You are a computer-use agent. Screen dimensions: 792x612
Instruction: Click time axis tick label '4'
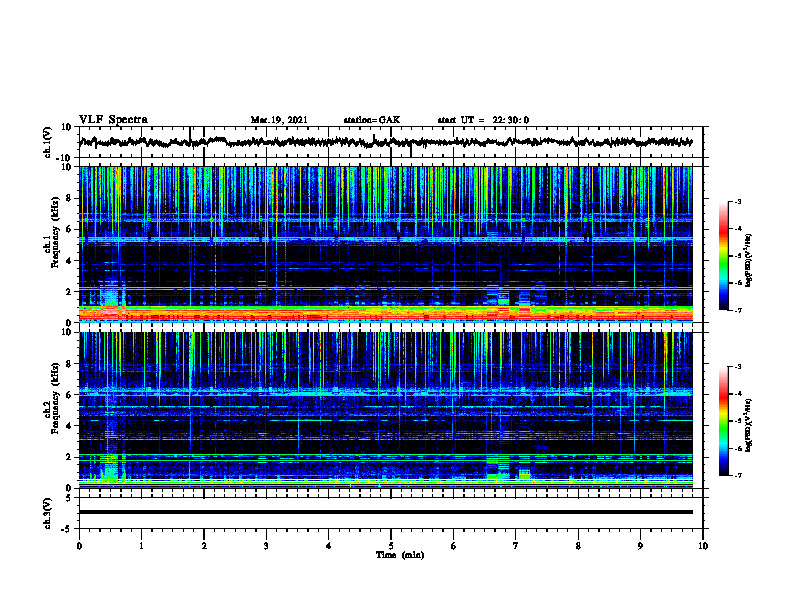tap(329, 546)
